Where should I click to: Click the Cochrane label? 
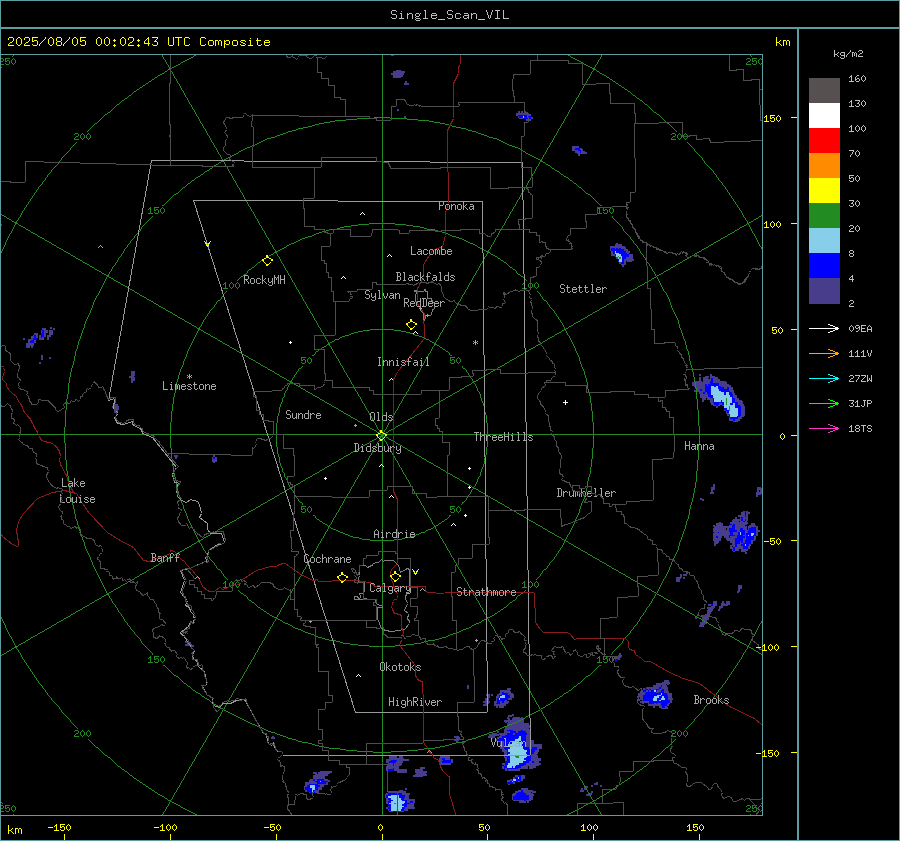pos(327,559)
